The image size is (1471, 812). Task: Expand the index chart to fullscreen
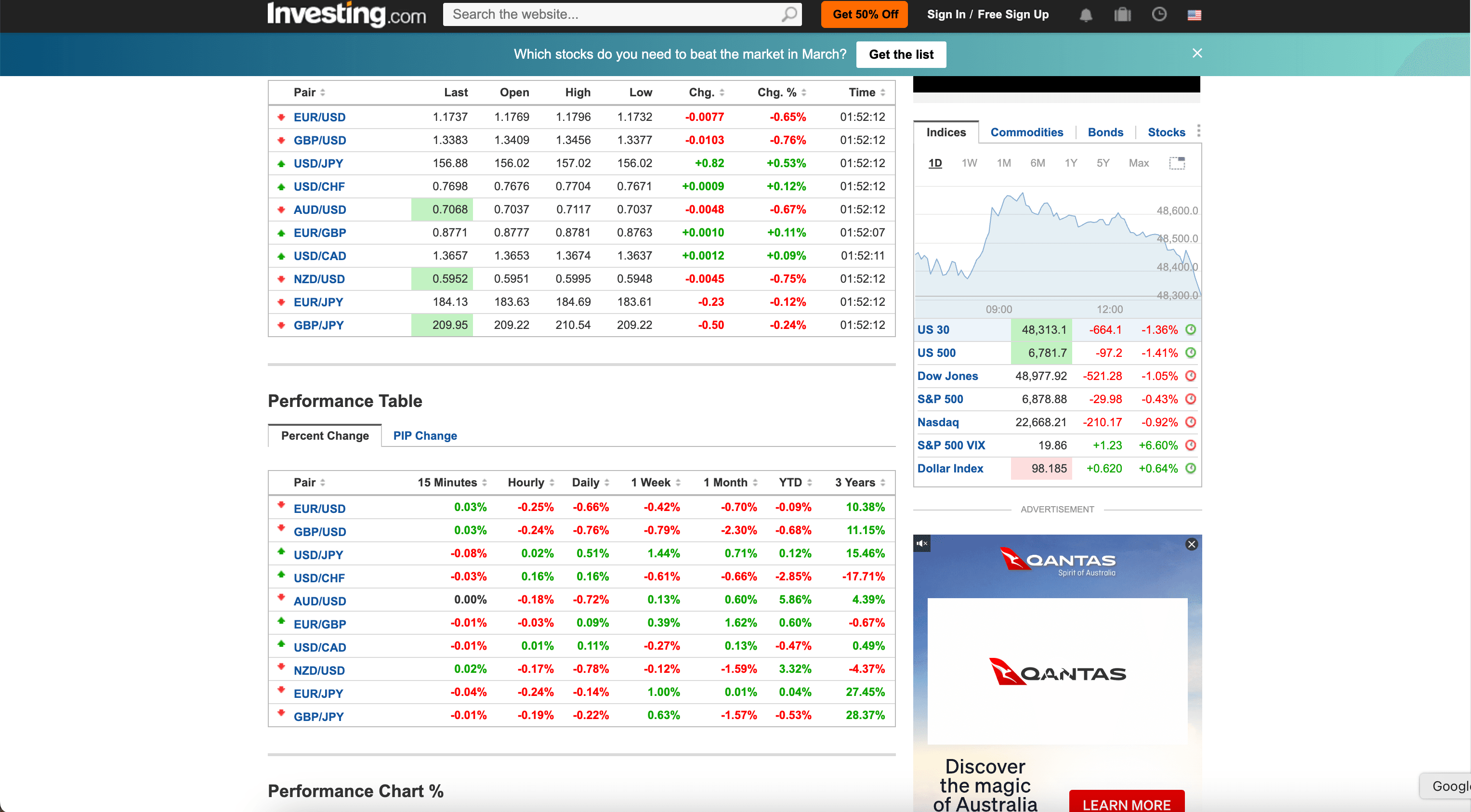coord(1178,163)
